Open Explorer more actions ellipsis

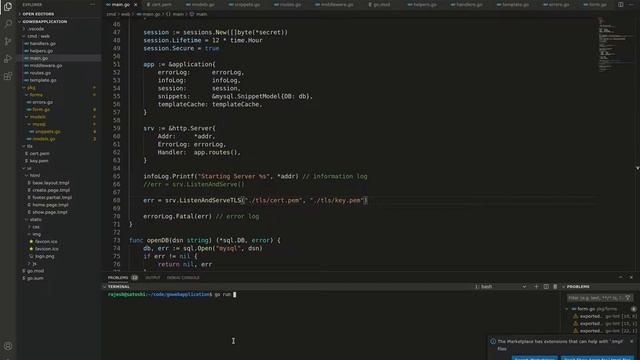point(93,4)
